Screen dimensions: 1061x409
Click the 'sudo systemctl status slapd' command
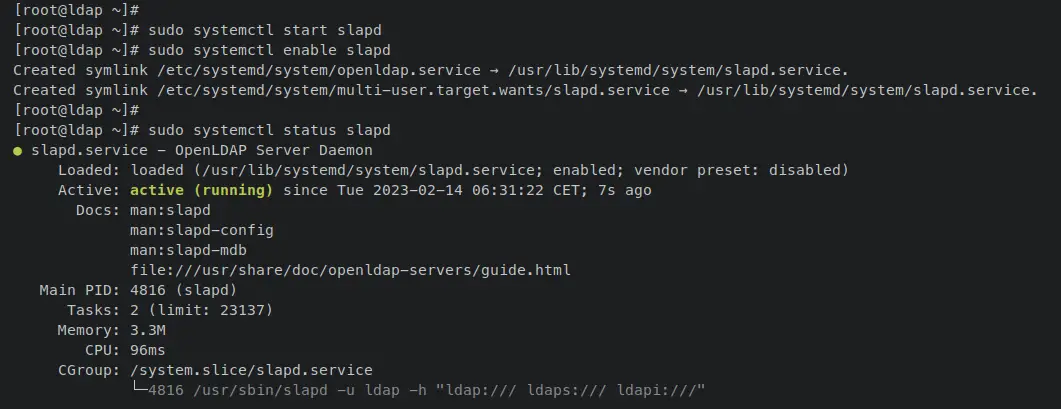[x=269, y=130]
